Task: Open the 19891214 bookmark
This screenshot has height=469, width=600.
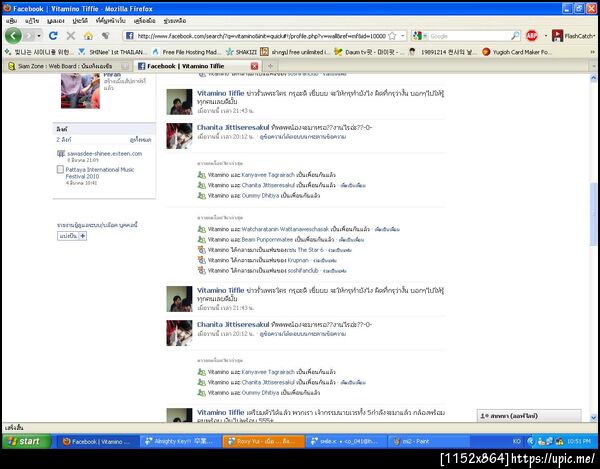Action: coord(442,52)
